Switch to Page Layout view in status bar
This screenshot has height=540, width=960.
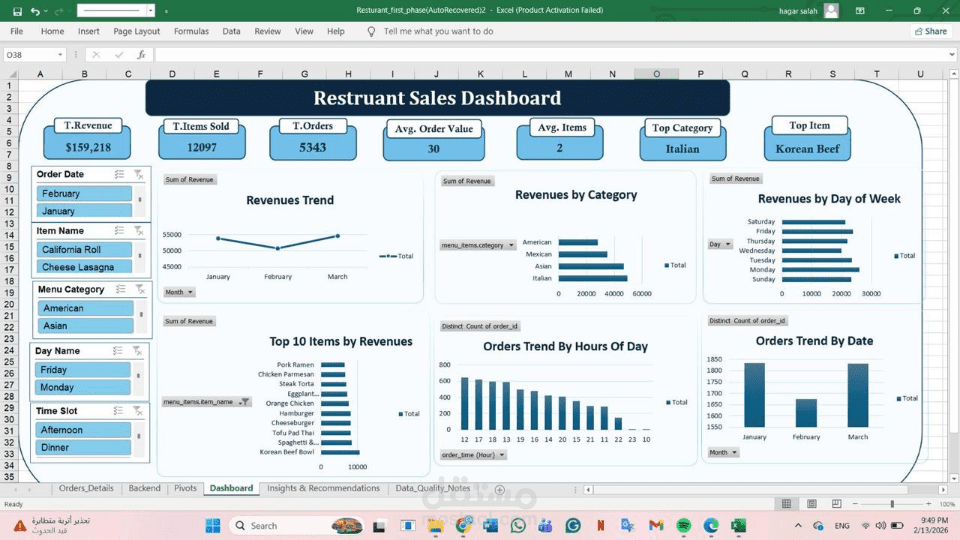[811, 504]
